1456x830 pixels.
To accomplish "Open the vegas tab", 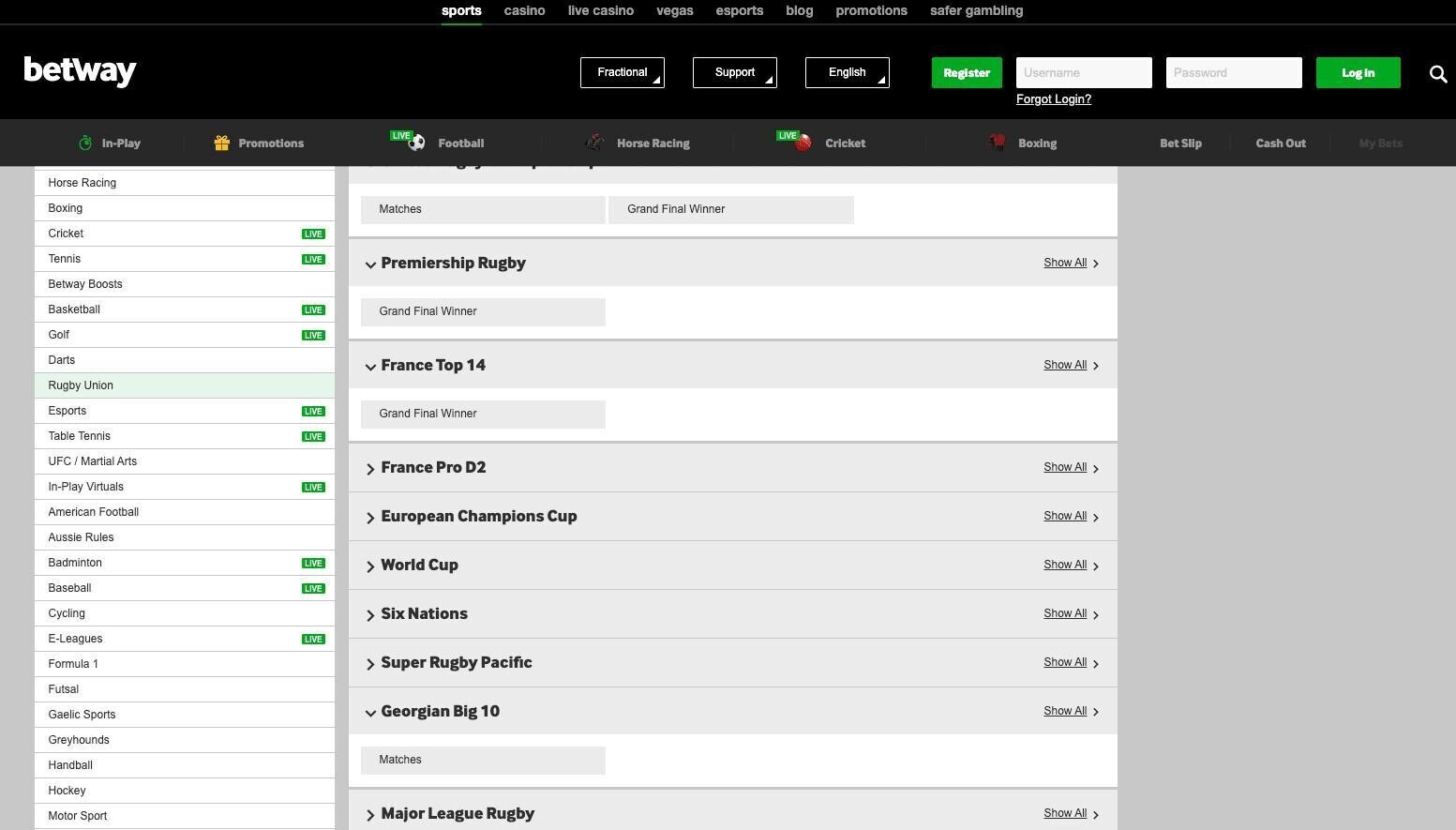I will pos(675,10).
